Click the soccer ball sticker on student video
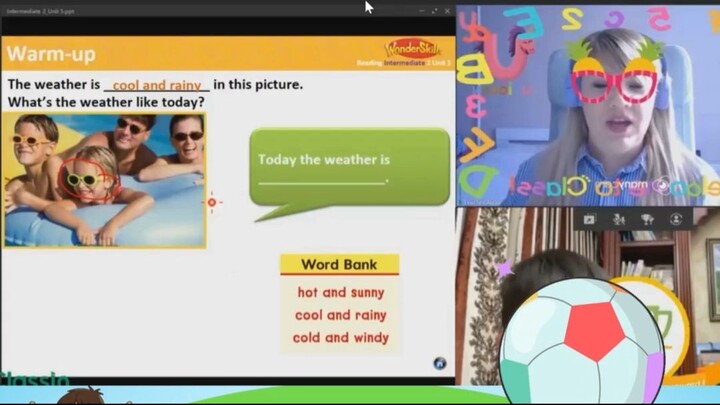The image size is (720, 405). click(x=581, y=342)
